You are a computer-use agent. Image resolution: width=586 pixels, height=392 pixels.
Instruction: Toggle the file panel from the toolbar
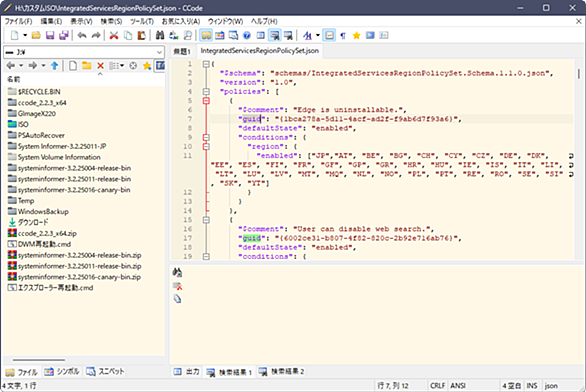(x=206, y=36)
